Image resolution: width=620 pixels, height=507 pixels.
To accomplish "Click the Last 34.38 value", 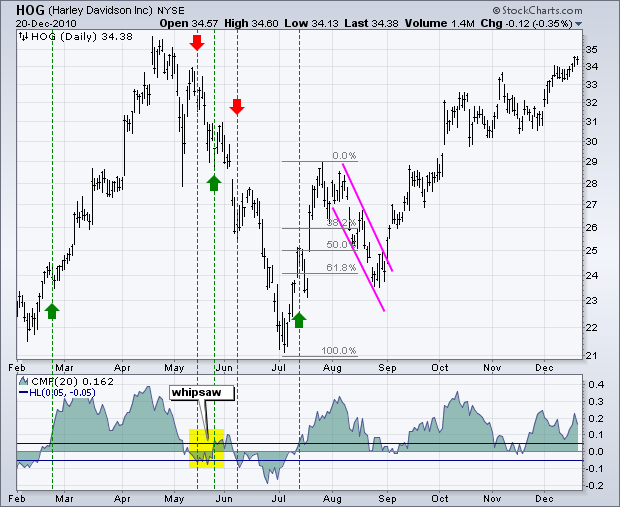I will coord(371,24).
